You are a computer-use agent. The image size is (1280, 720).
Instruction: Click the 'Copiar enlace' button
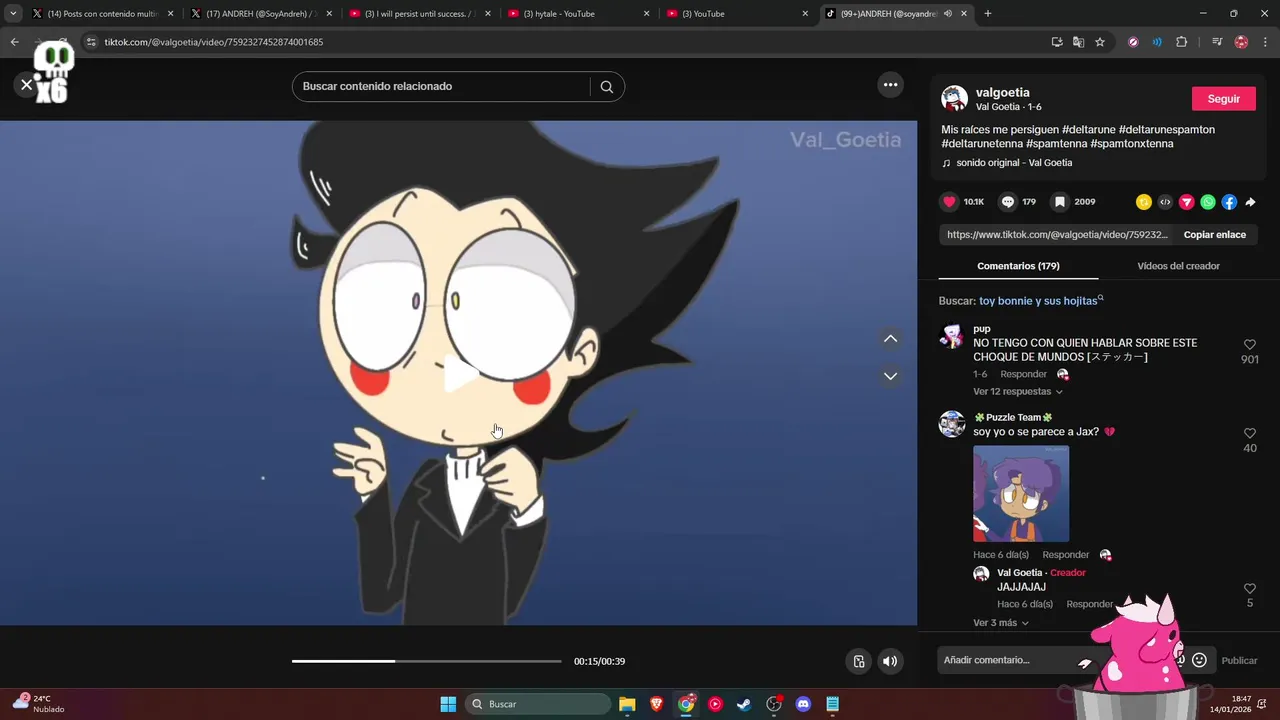click(1214, 235)
